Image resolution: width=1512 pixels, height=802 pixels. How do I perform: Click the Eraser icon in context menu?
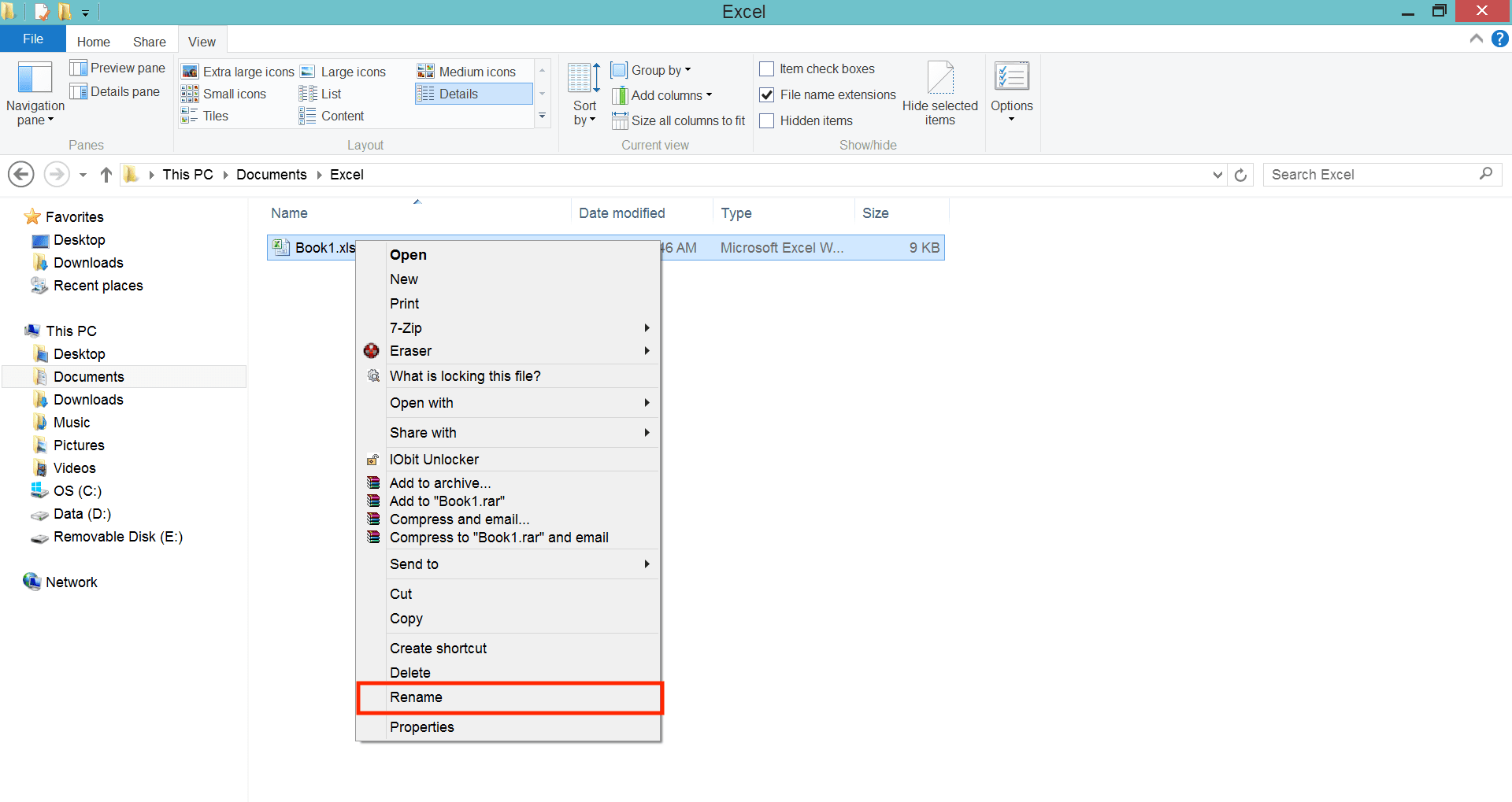(x=372, y=351)
